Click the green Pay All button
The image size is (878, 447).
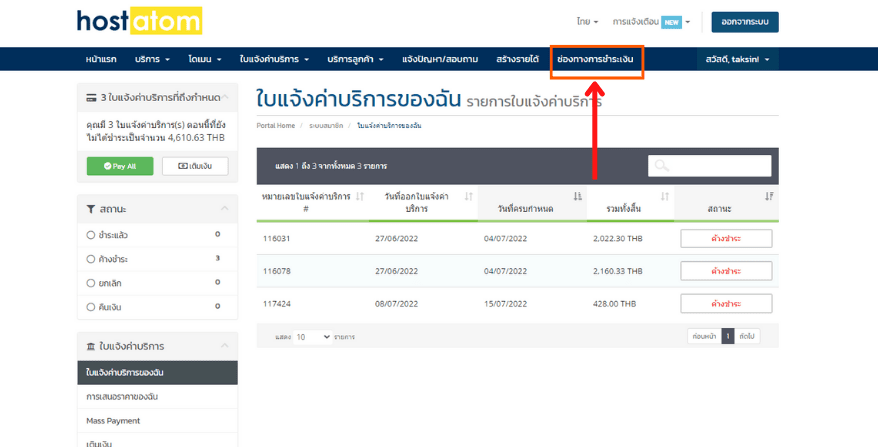[x=120, y=166]
